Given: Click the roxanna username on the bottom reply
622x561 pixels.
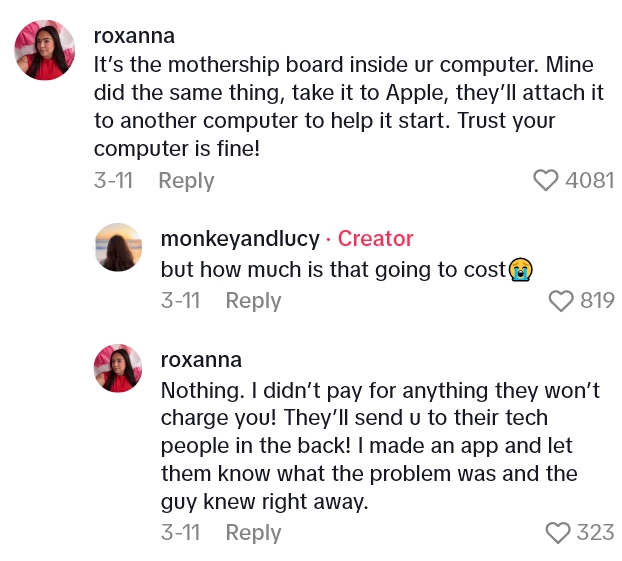Looking at the screenshot, I should coord(201,359).
